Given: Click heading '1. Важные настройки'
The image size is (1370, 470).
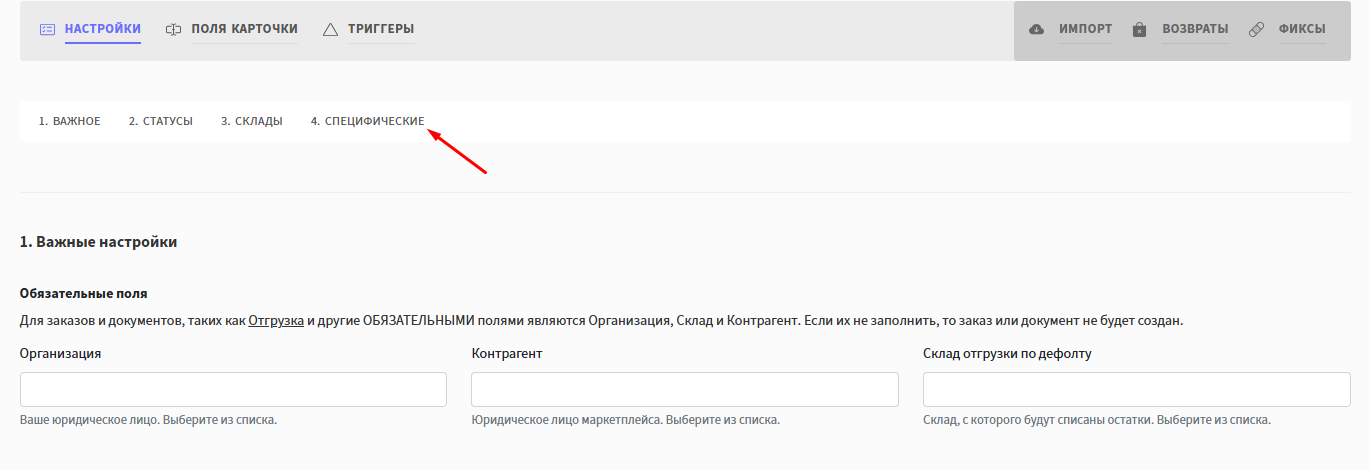Looking at the screenshot, I should point(99,242).
